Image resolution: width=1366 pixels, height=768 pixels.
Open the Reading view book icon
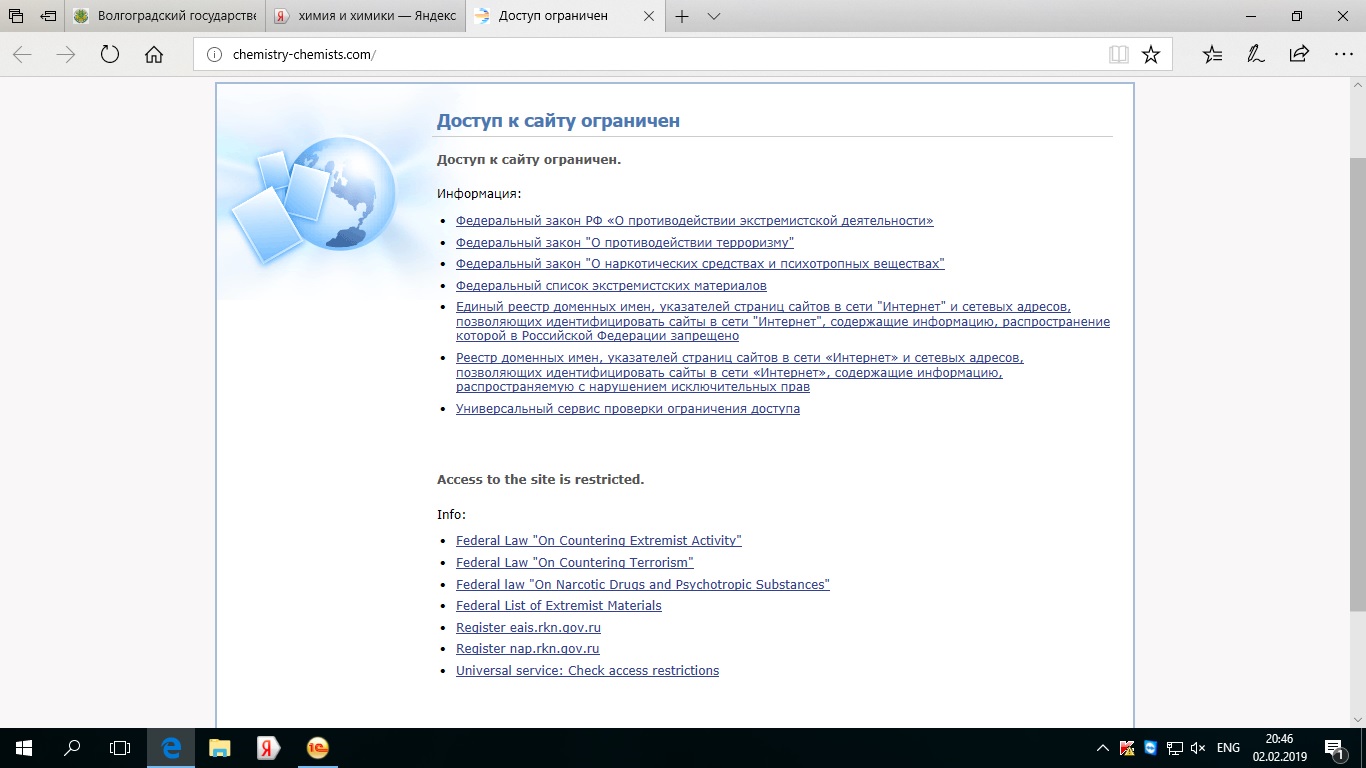(x=1118, y=55)
